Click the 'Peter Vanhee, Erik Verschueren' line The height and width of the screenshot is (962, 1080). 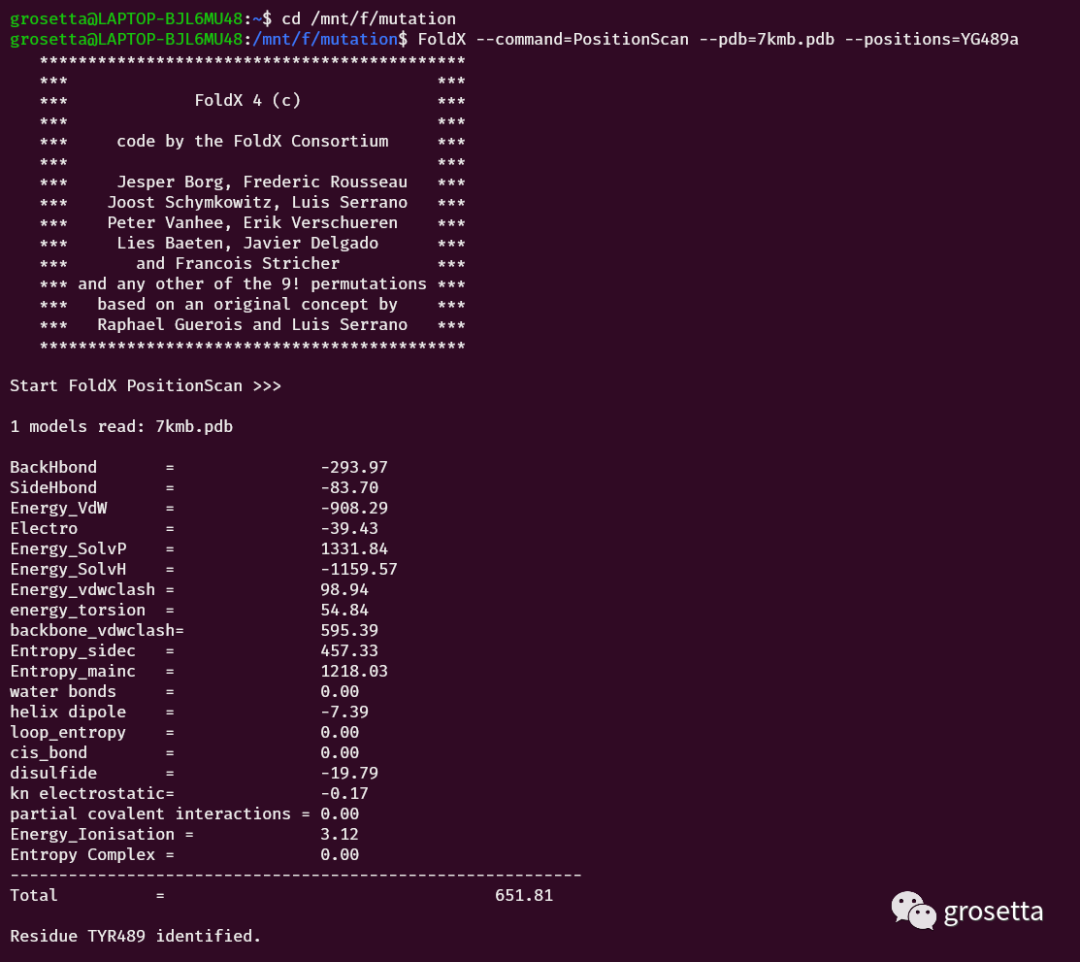click(252, 223)
